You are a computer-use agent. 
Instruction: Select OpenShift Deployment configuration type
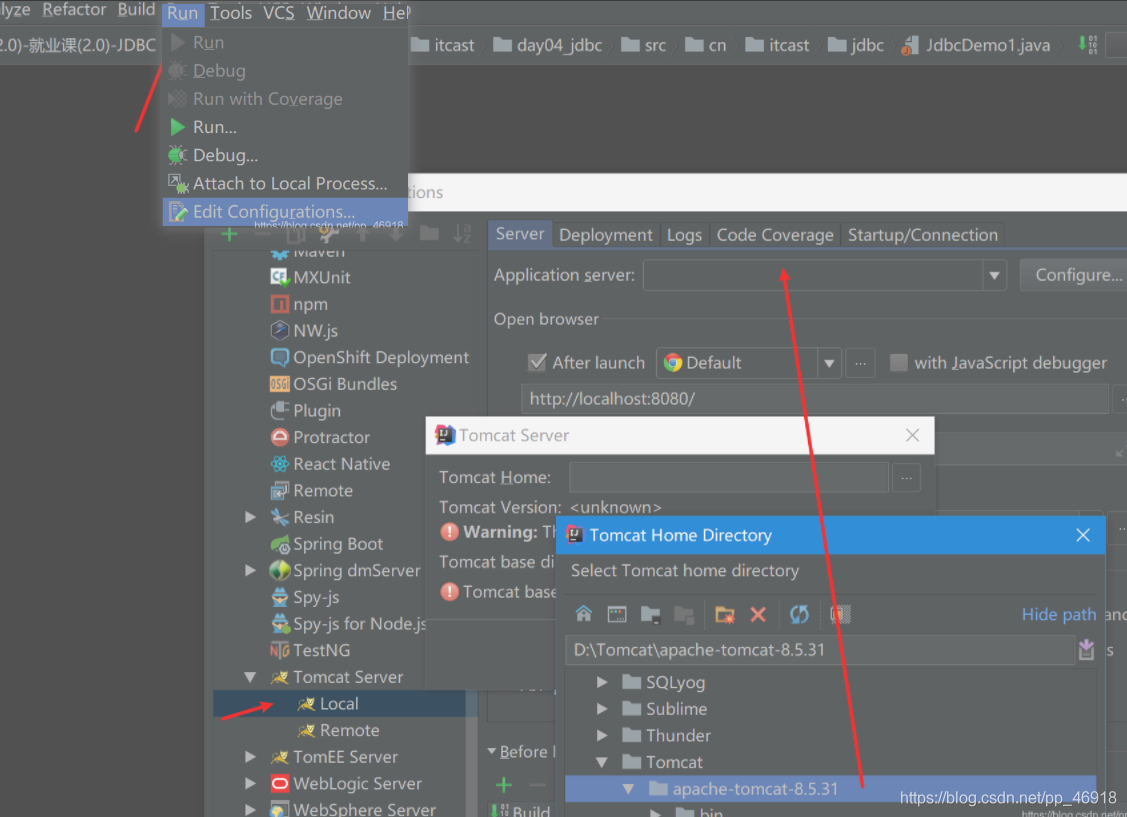[x=369, y=357]
